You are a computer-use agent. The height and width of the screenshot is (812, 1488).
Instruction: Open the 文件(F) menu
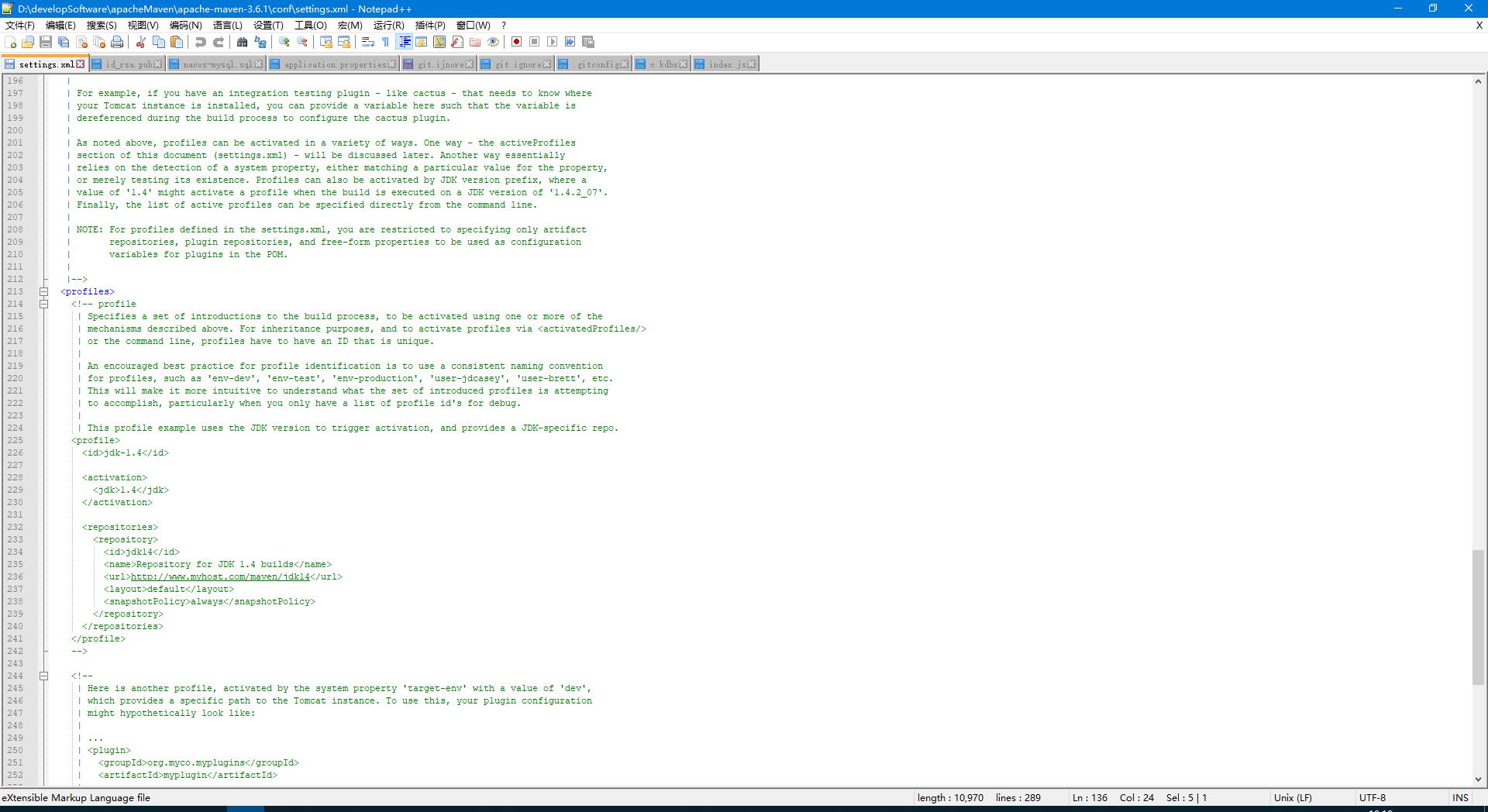[20, 25]
